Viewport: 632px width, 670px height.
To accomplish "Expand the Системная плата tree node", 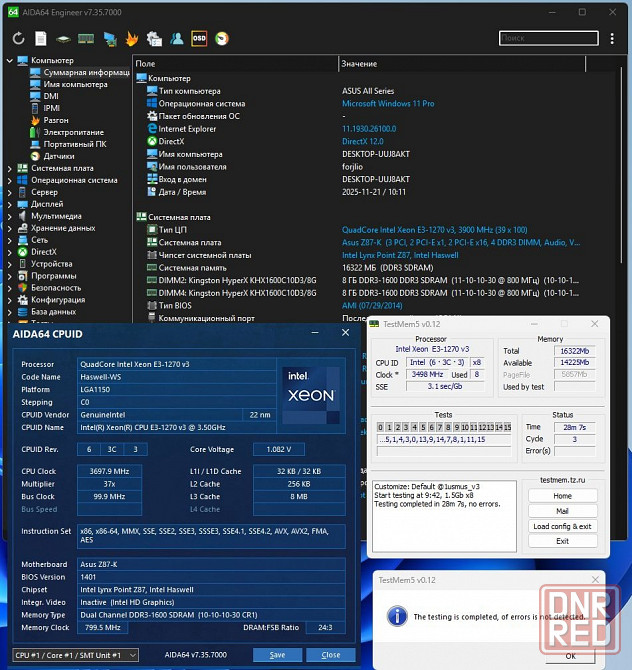I will [9, 168].
